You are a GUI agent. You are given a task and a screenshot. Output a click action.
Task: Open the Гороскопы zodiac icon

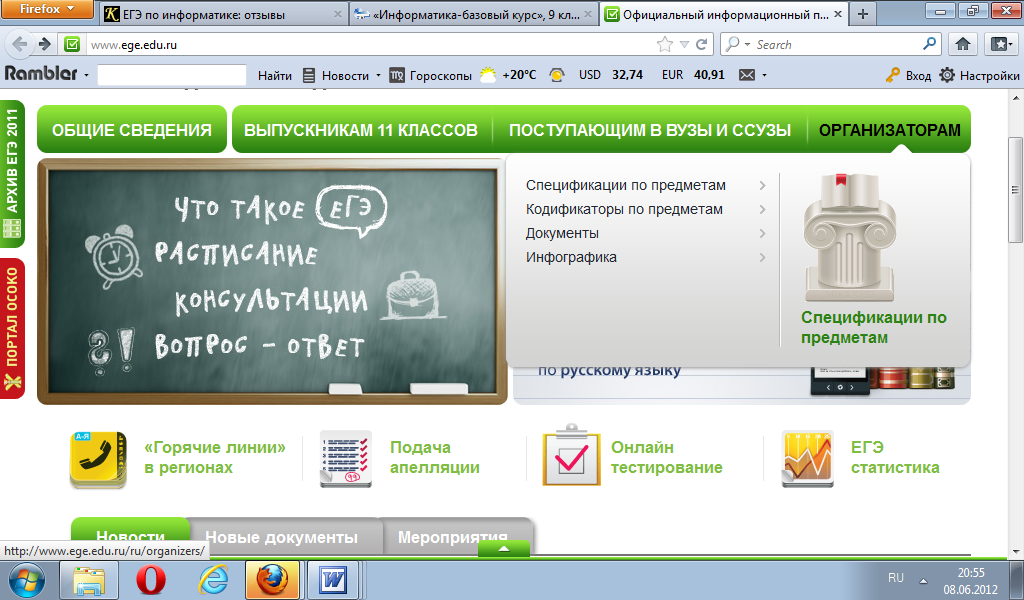click(396, 76)
